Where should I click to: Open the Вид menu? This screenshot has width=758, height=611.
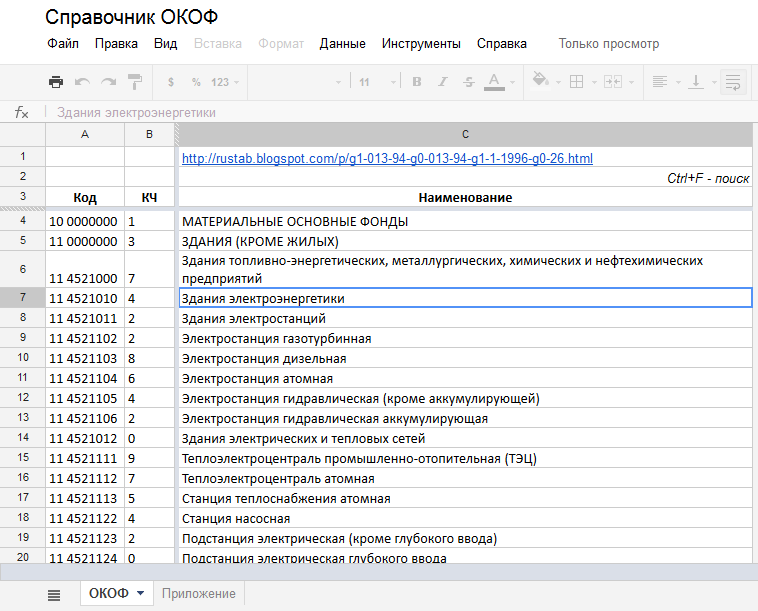pyautogui.click(x=165, y=44)
